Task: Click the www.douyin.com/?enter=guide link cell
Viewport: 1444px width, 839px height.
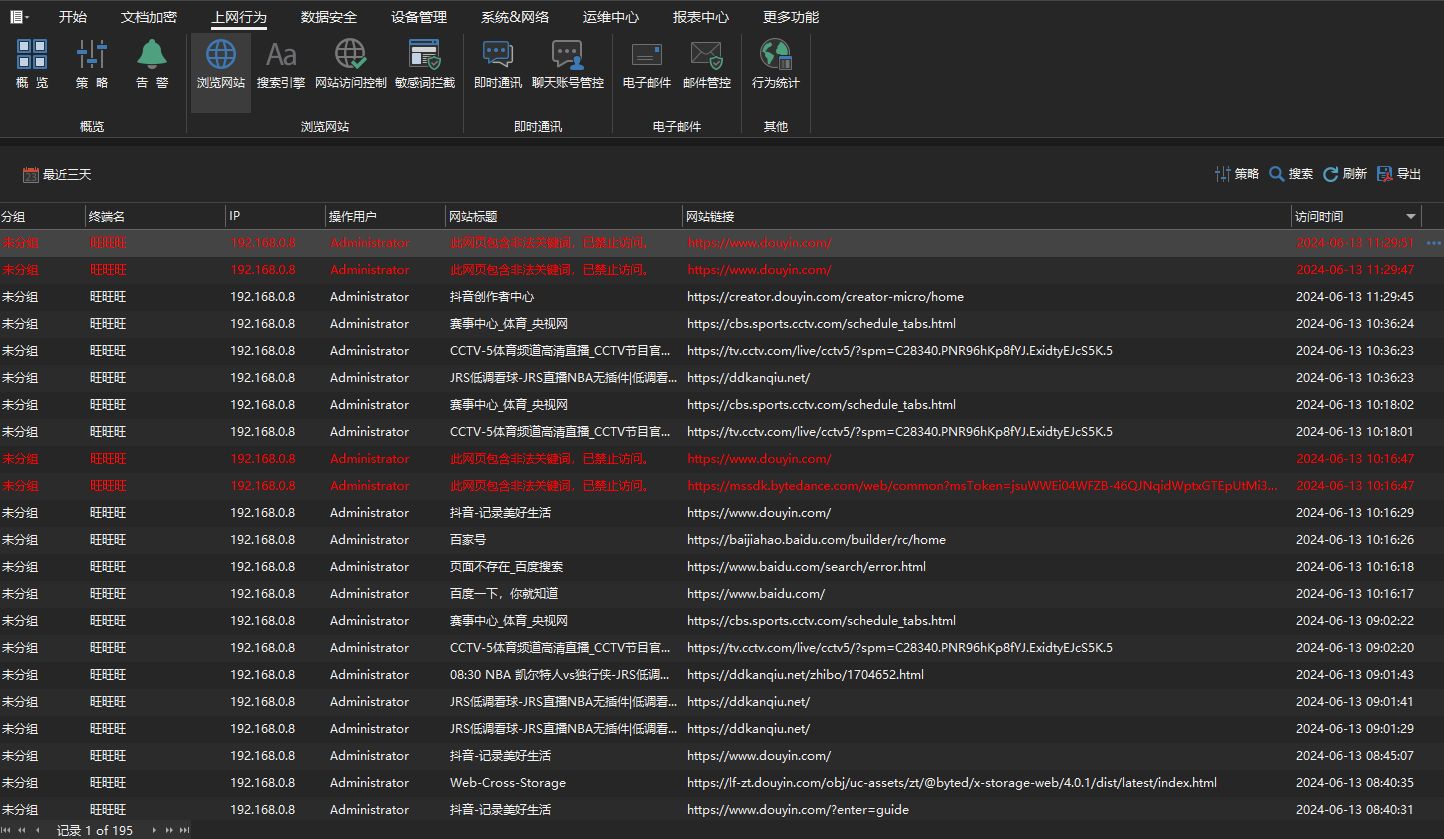Action: [798, 810]
